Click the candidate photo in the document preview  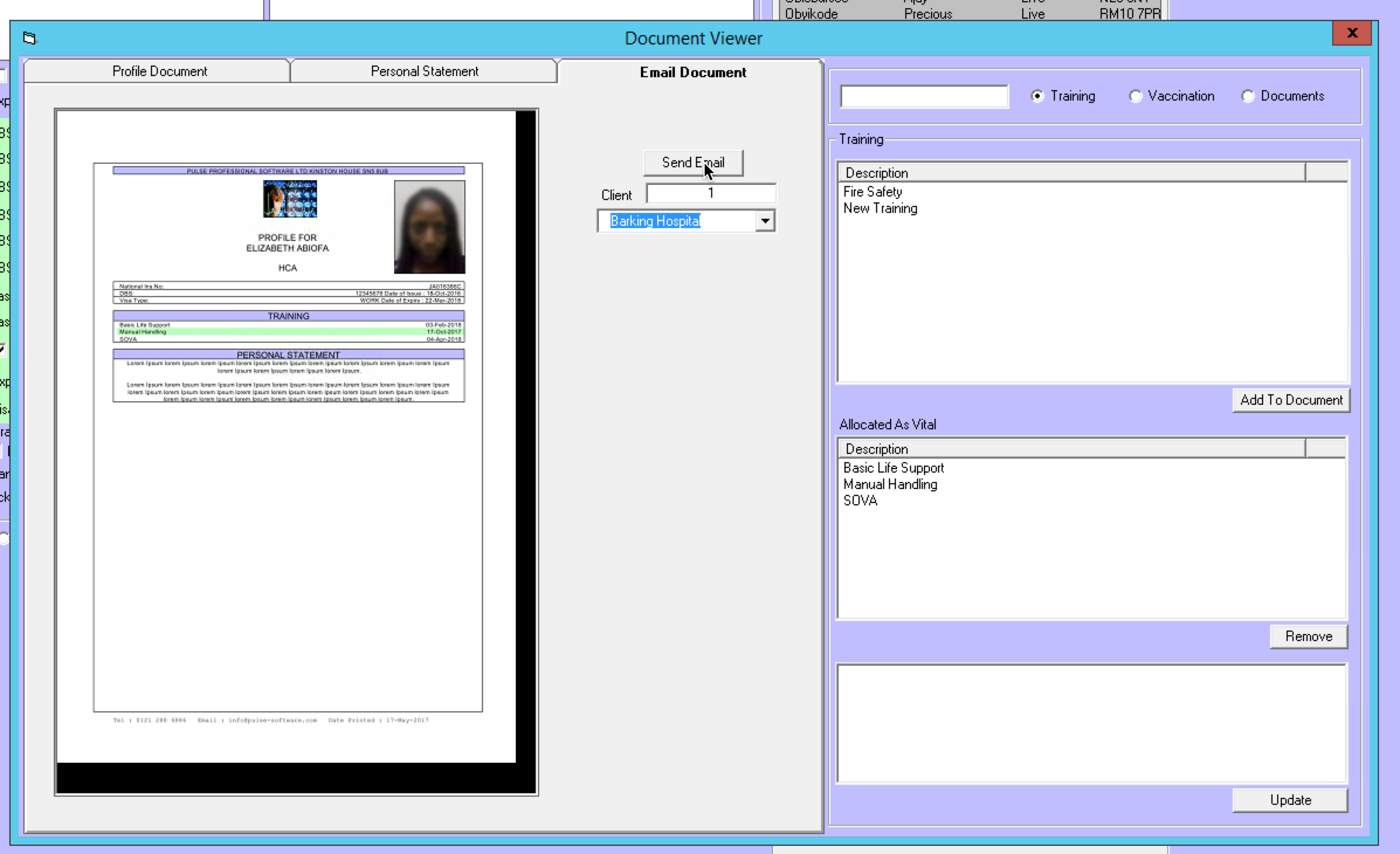click(429, 226)
